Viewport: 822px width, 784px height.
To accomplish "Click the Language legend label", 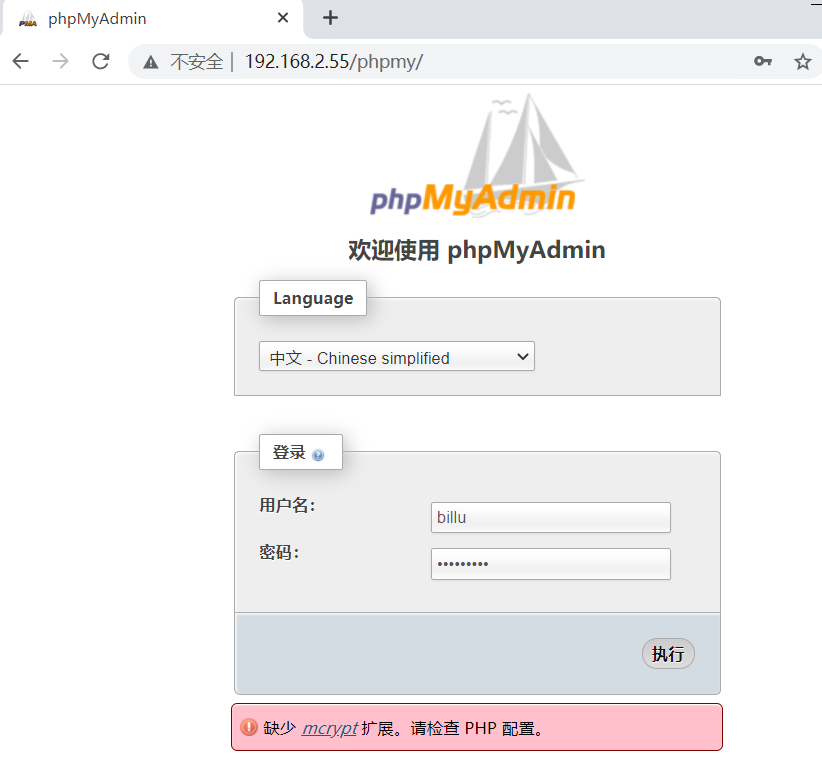I will (313, 298).
